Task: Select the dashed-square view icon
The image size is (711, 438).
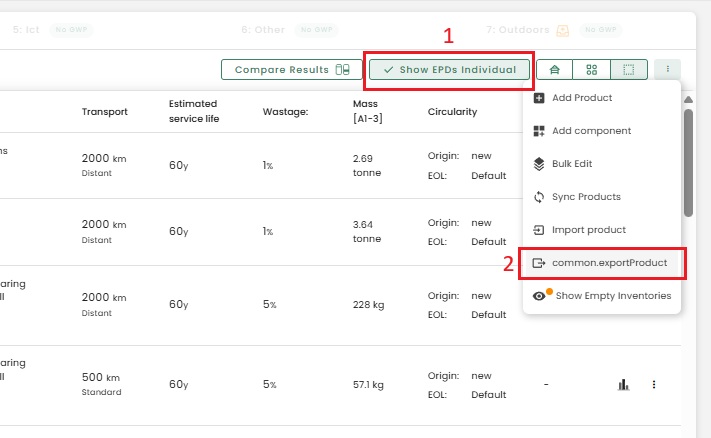Action: [628, 70]
